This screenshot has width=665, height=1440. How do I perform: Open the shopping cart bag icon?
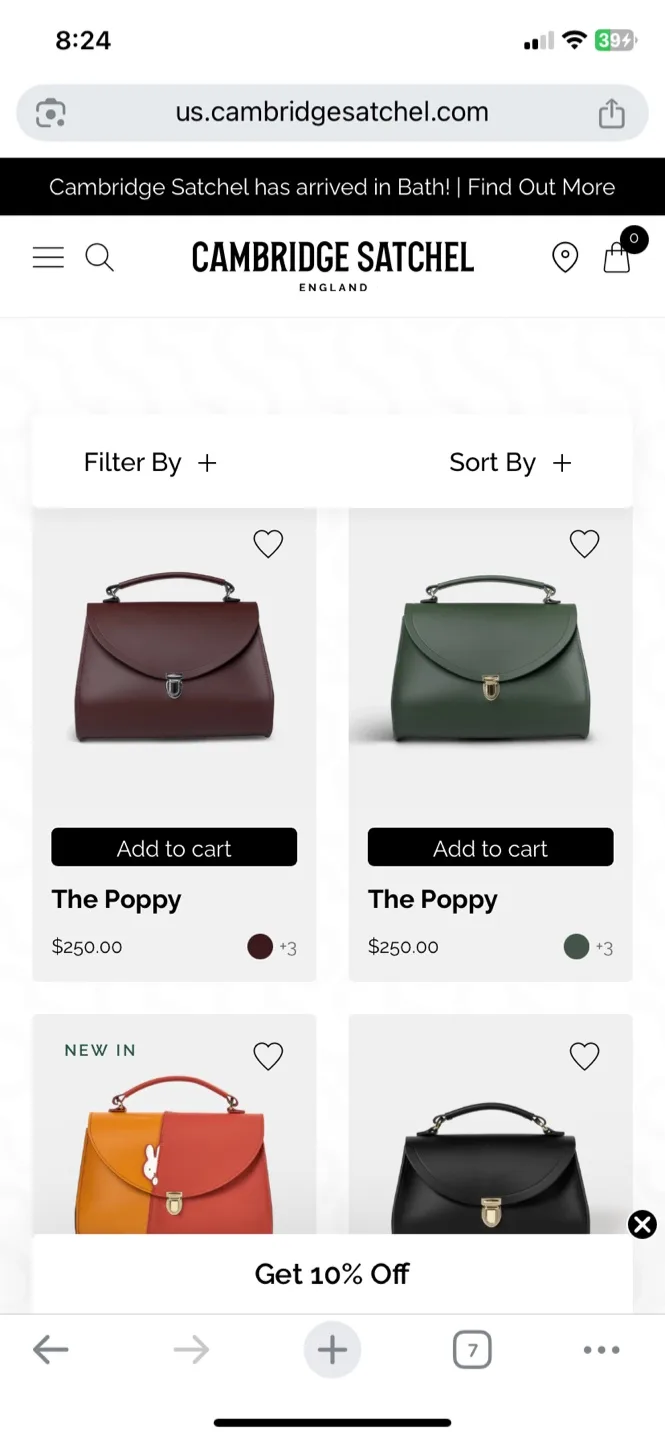616,259
